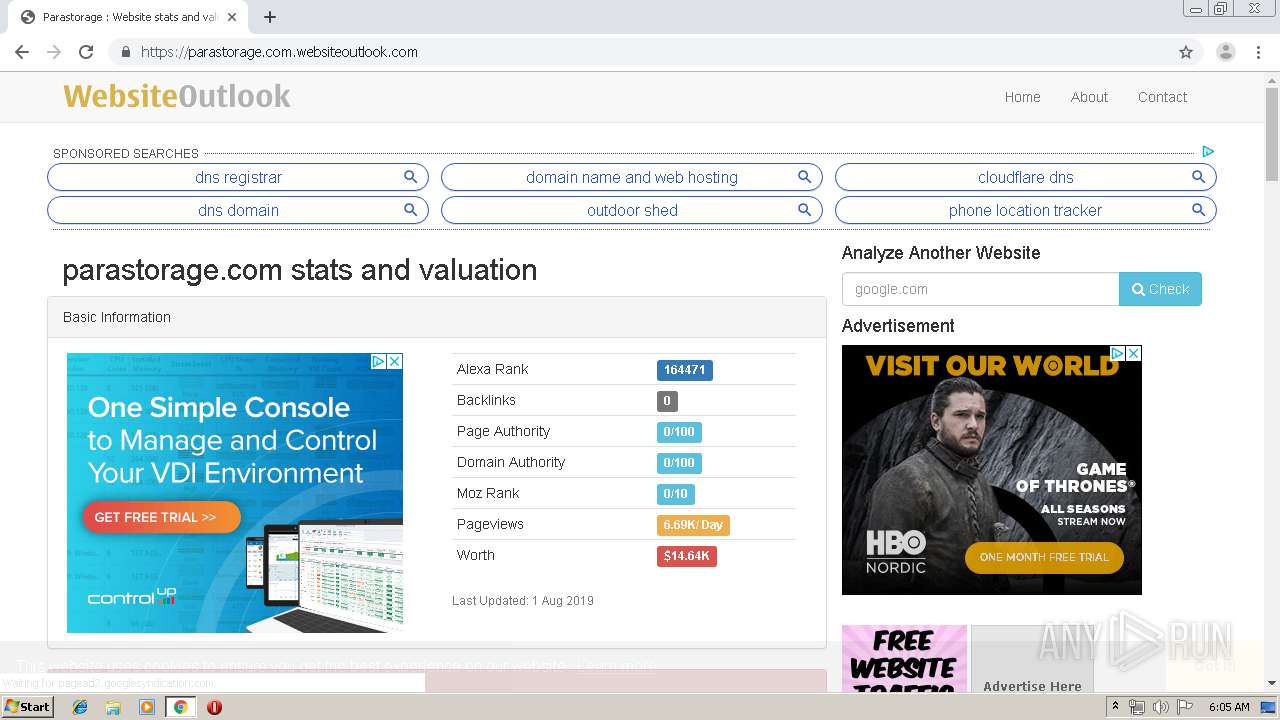Search sponsored link cloudflare dns
Screen dimensions: 1280x720
1026,177
